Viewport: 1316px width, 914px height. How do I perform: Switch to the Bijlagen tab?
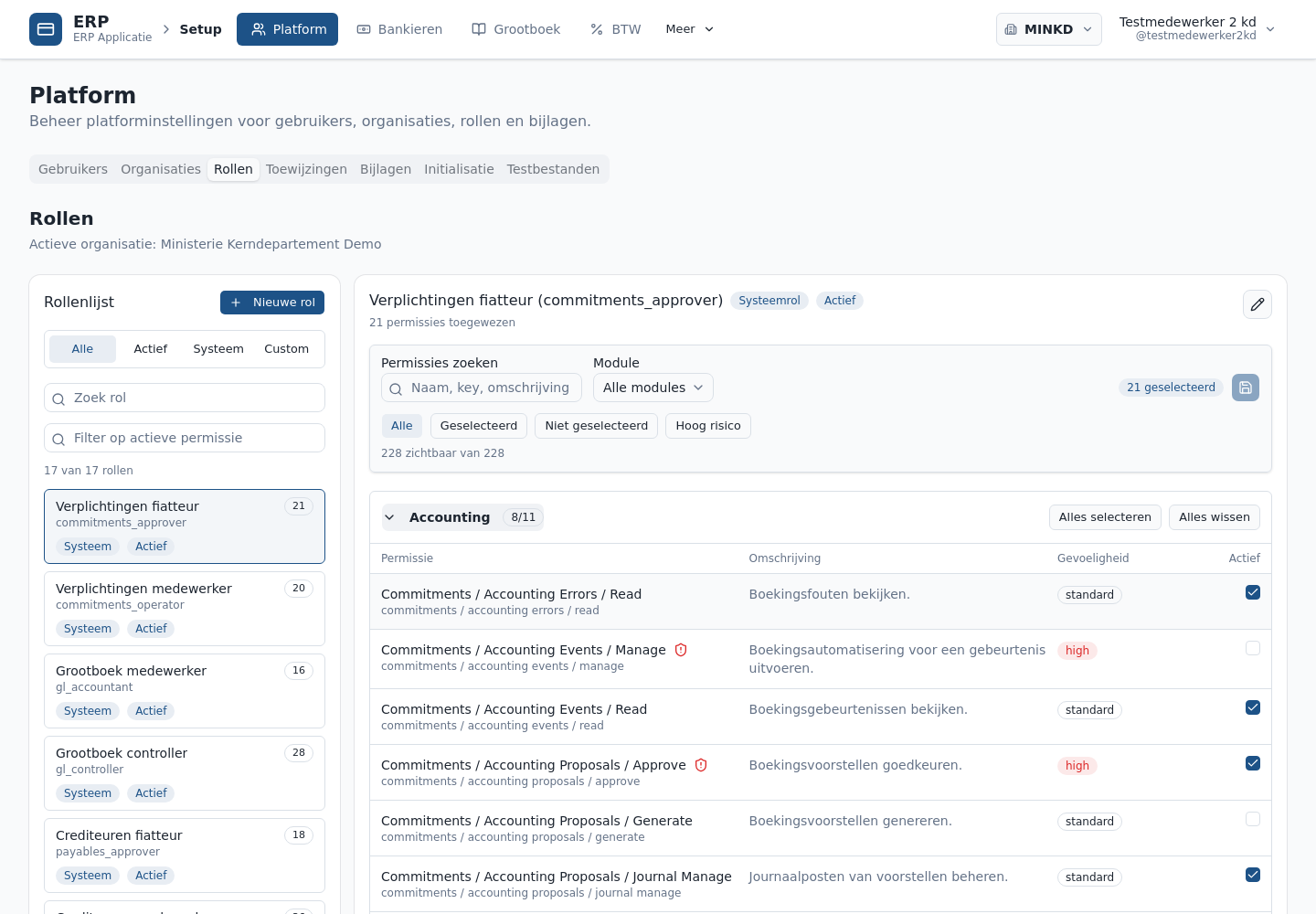[386, 169]
